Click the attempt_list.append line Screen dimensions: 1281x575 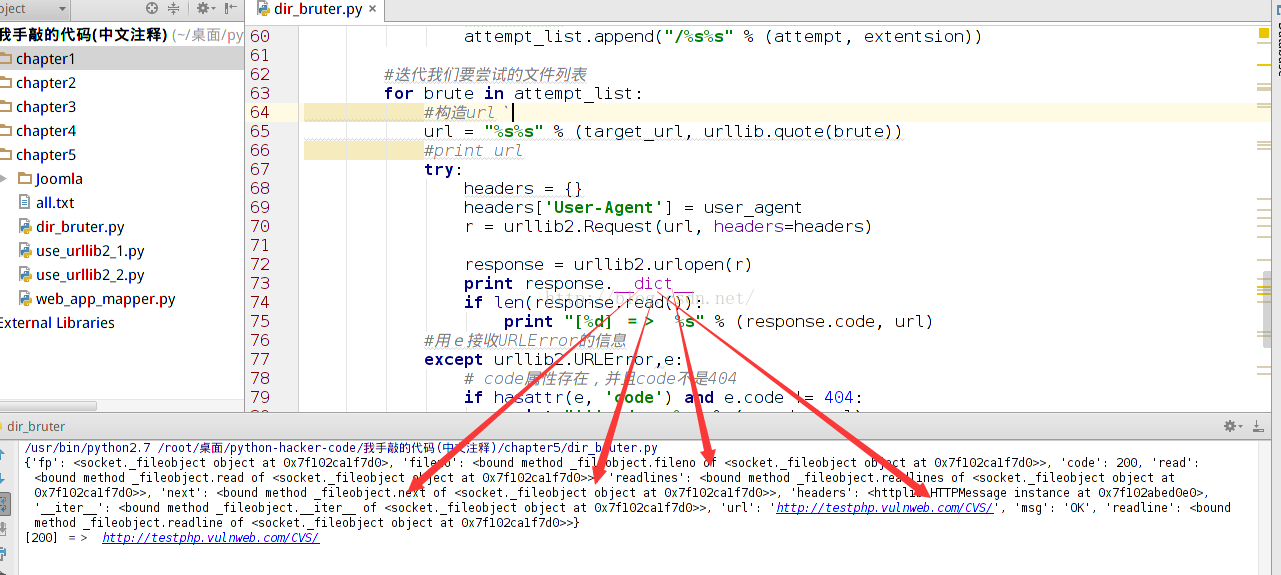(x=723, y=36)
